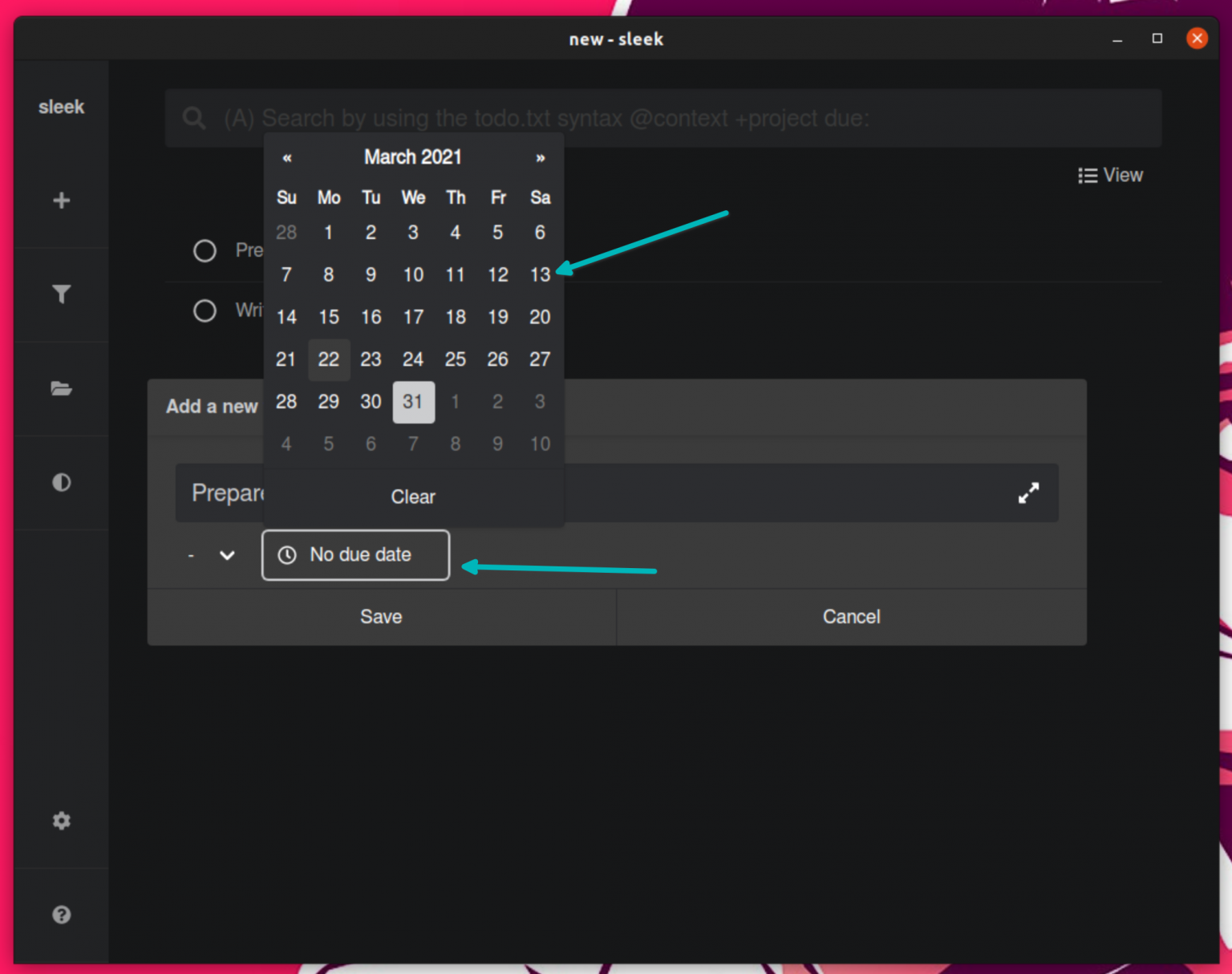Screen dimensions: 1232x974
Task: Go to next month with the right chevron
Action: click(539, 158)
